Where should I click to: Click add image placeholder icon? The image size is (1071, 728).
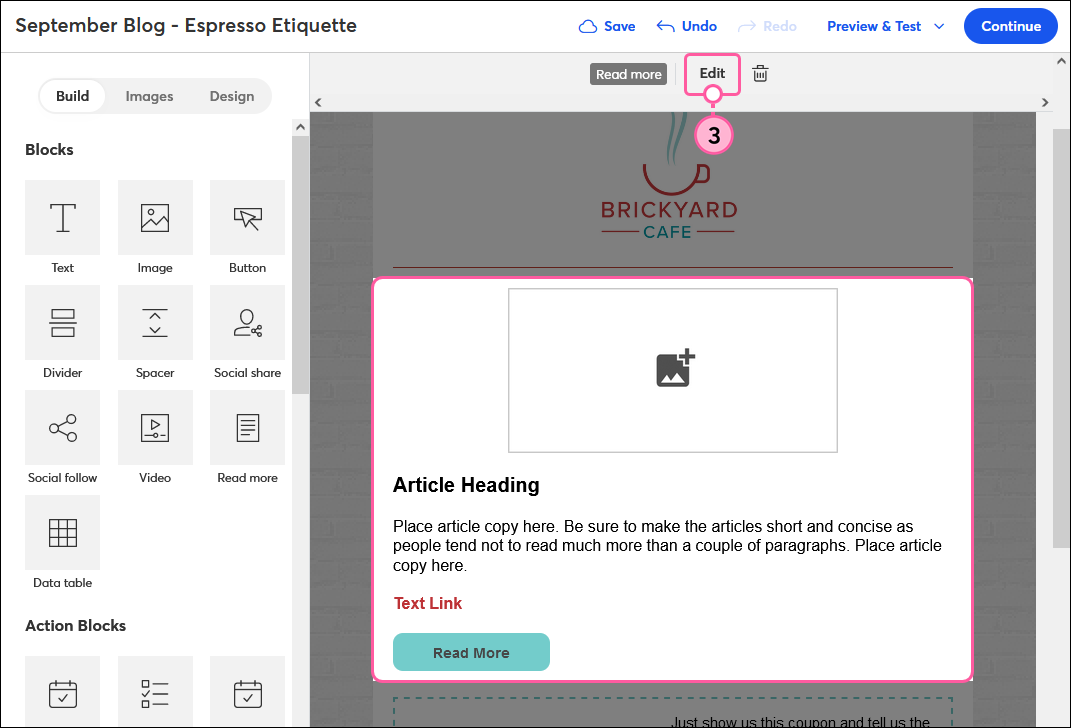click(x=675, y=369)
